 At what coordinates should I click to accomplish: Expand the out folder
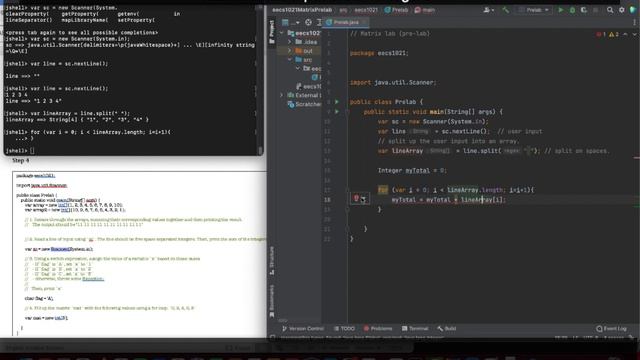290,51
